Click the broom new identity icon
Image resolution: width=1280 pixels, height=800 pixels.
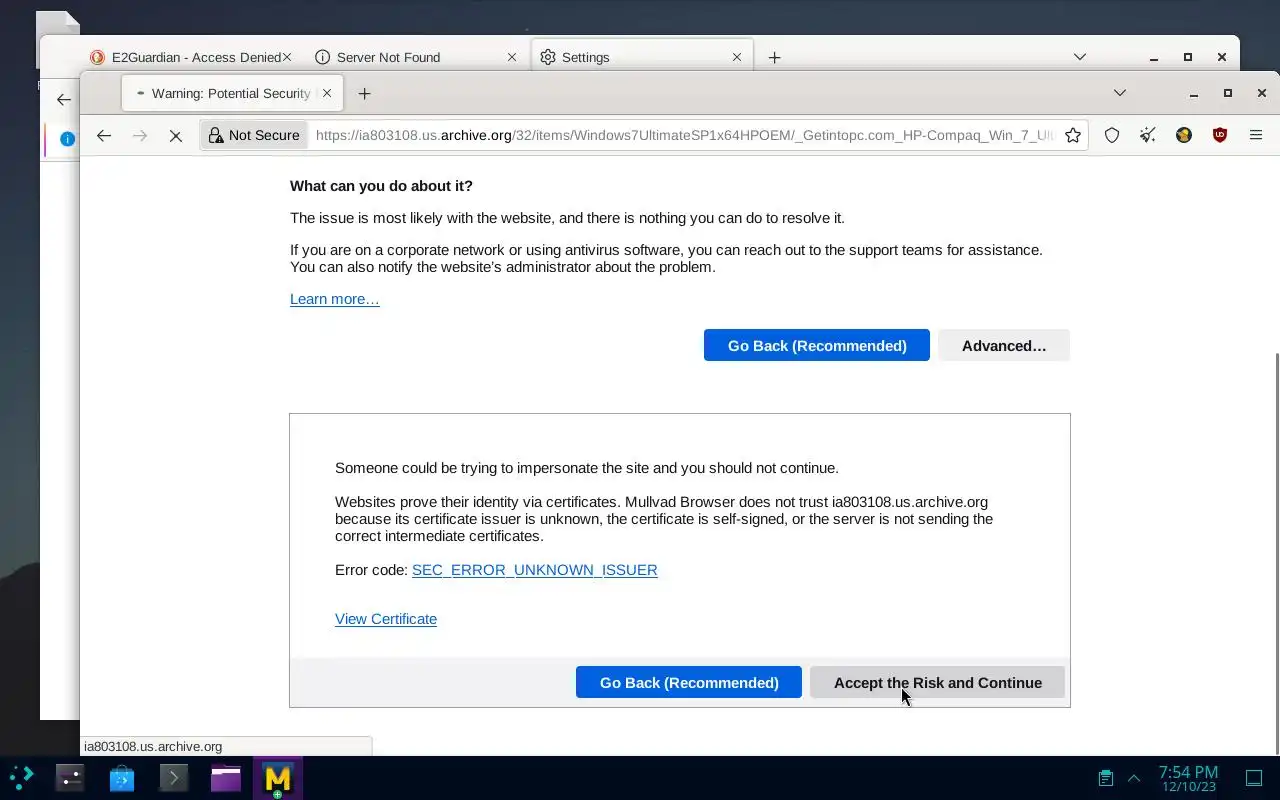tap(1148, 135)
